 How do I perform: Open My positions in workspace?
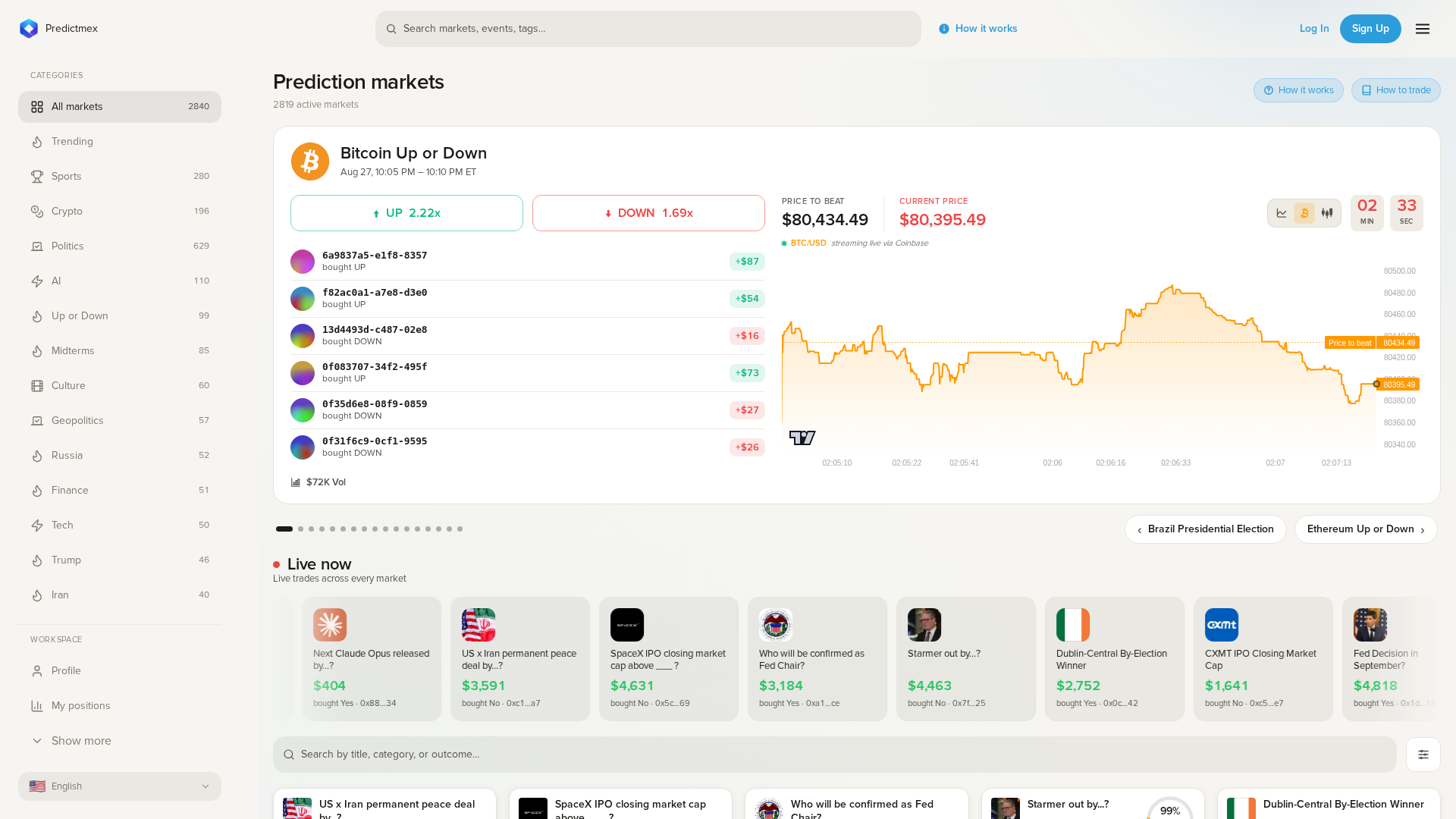click(x=120, y=706)
